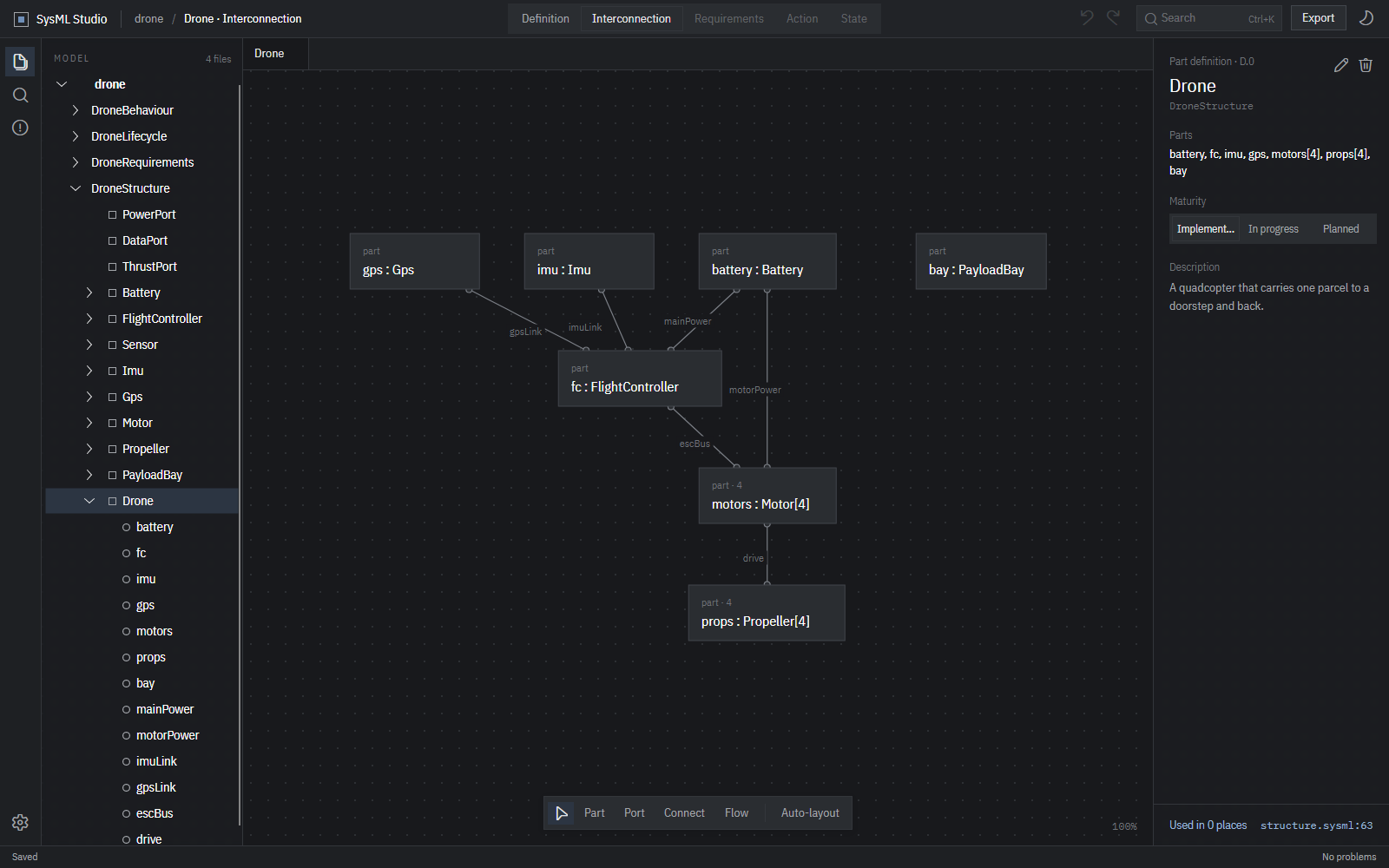Set maturity to Planned
The height and width of the screenshot is (868, 1389).
[x=1341, y=229]
